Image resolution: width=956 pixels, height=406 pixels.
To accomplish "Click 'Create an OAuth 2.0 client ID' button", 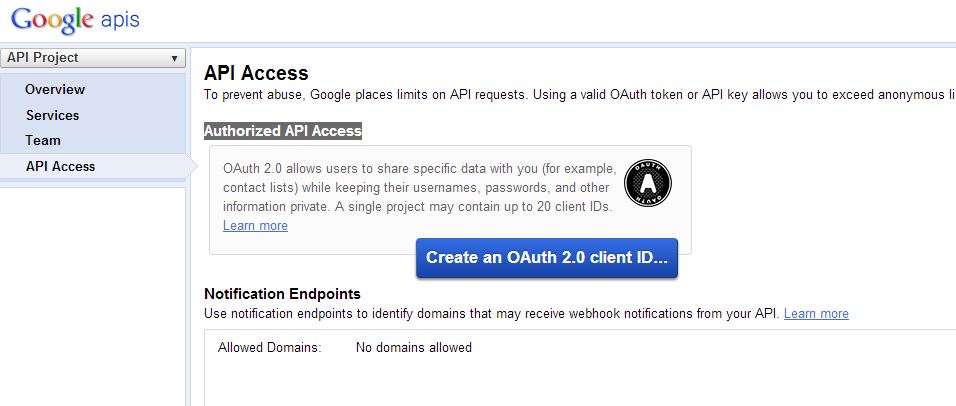I will coord(547,257).
